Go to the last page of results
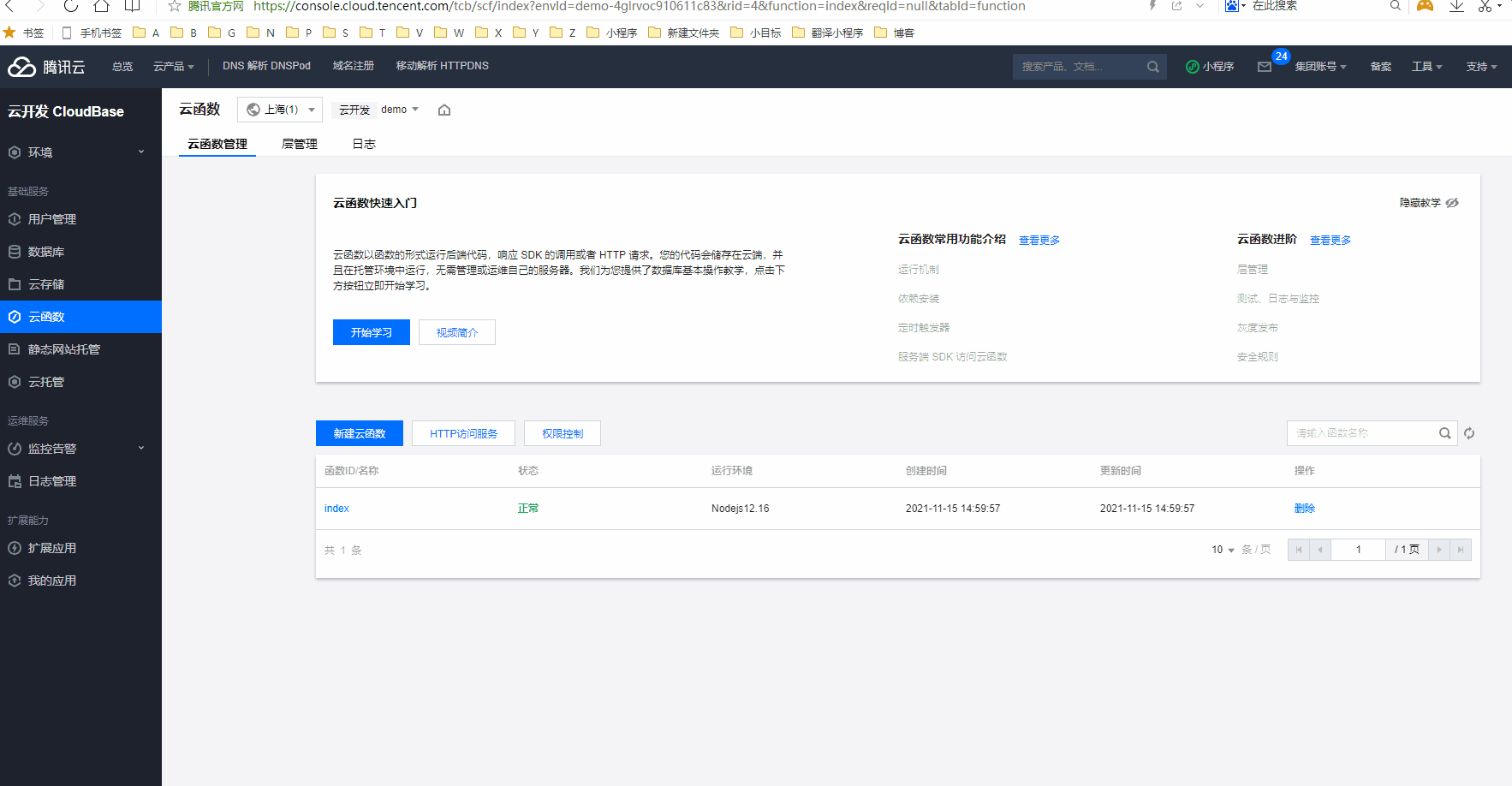This screenshot has height=786, width=1512. [x=1461, y=550]
